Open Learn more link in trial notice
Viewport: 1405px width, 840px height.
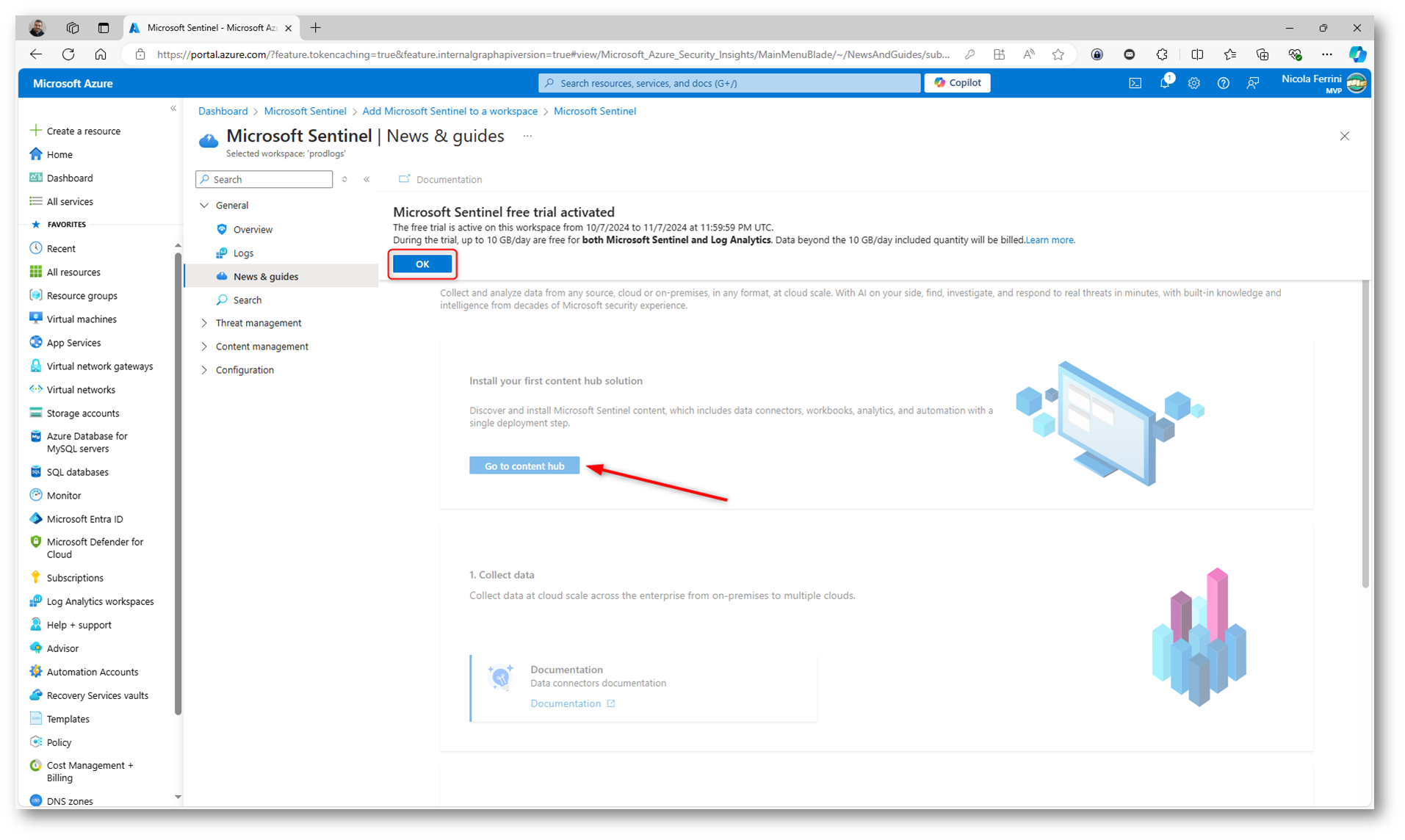1050,240
